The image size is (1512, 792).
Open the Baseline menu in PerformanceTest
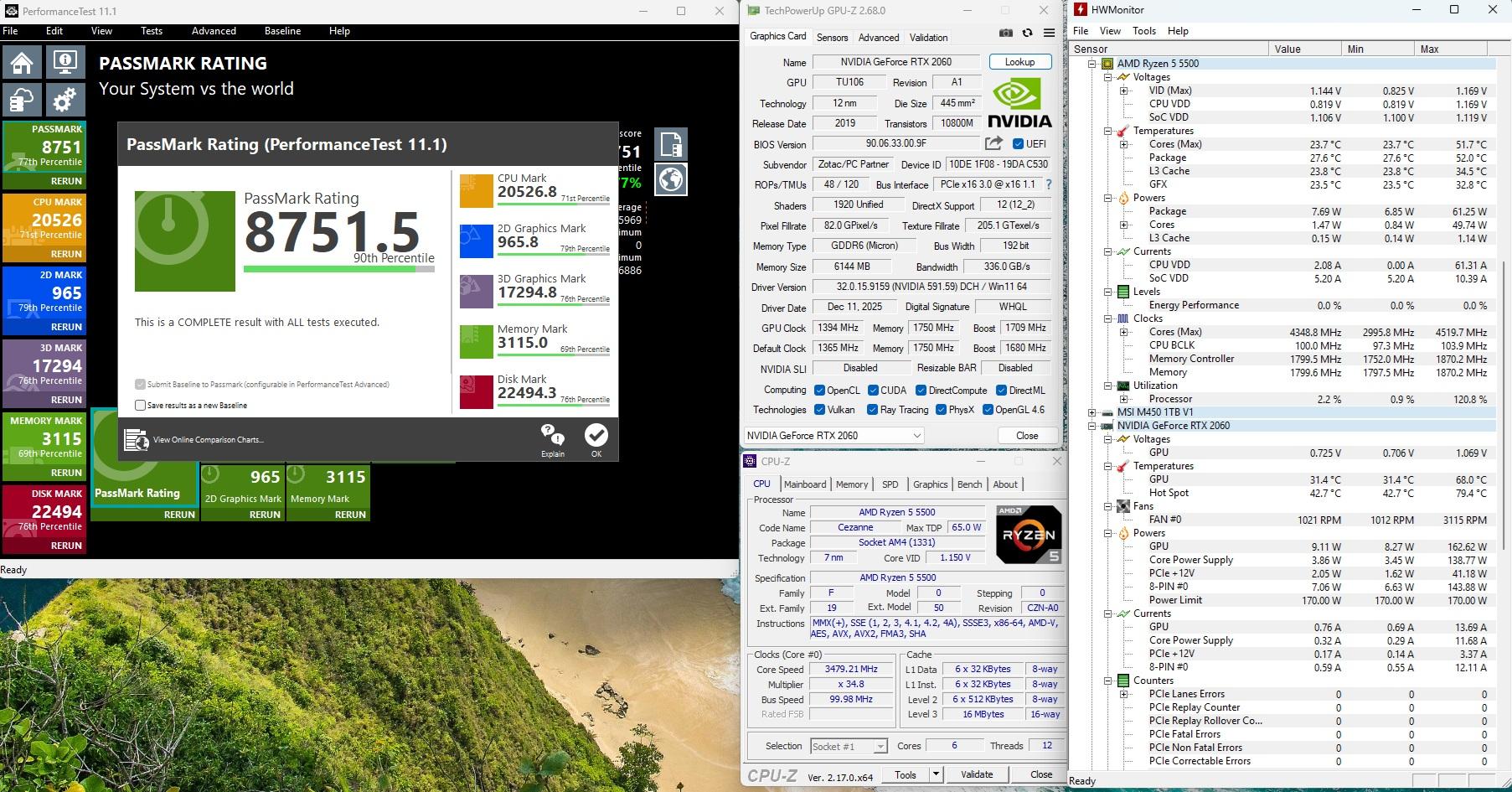click(x=282, y=31)
